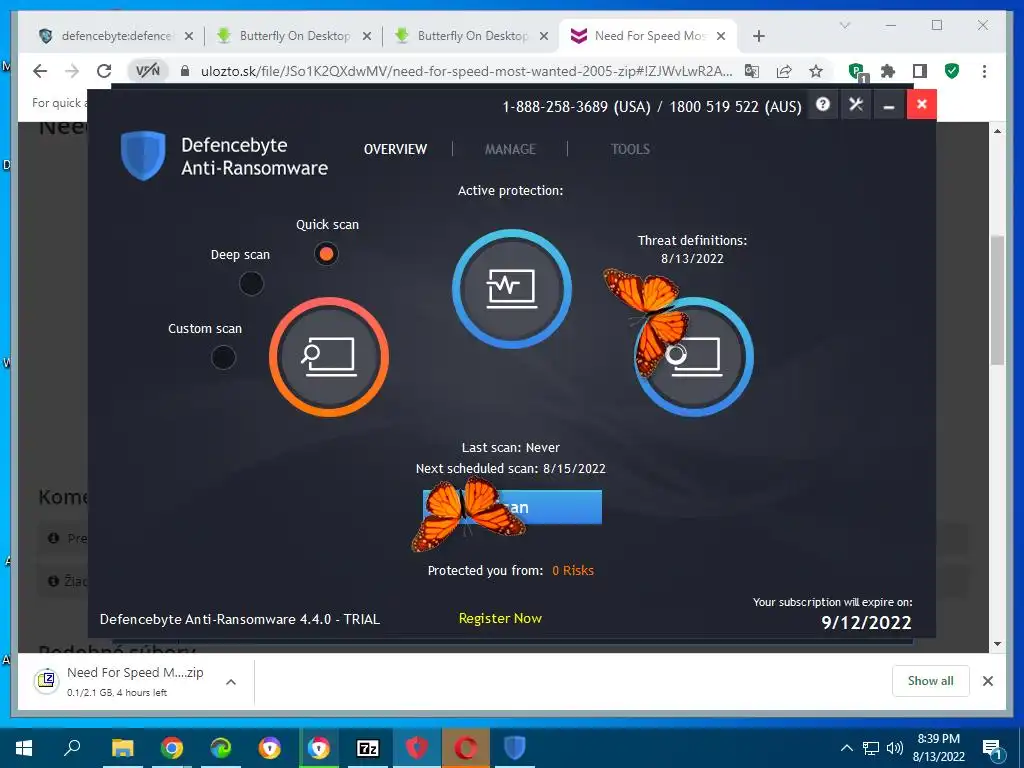
Task: Open 7-Zip from the taskbar
Action: pyautogui.click(x=368, y=748)
